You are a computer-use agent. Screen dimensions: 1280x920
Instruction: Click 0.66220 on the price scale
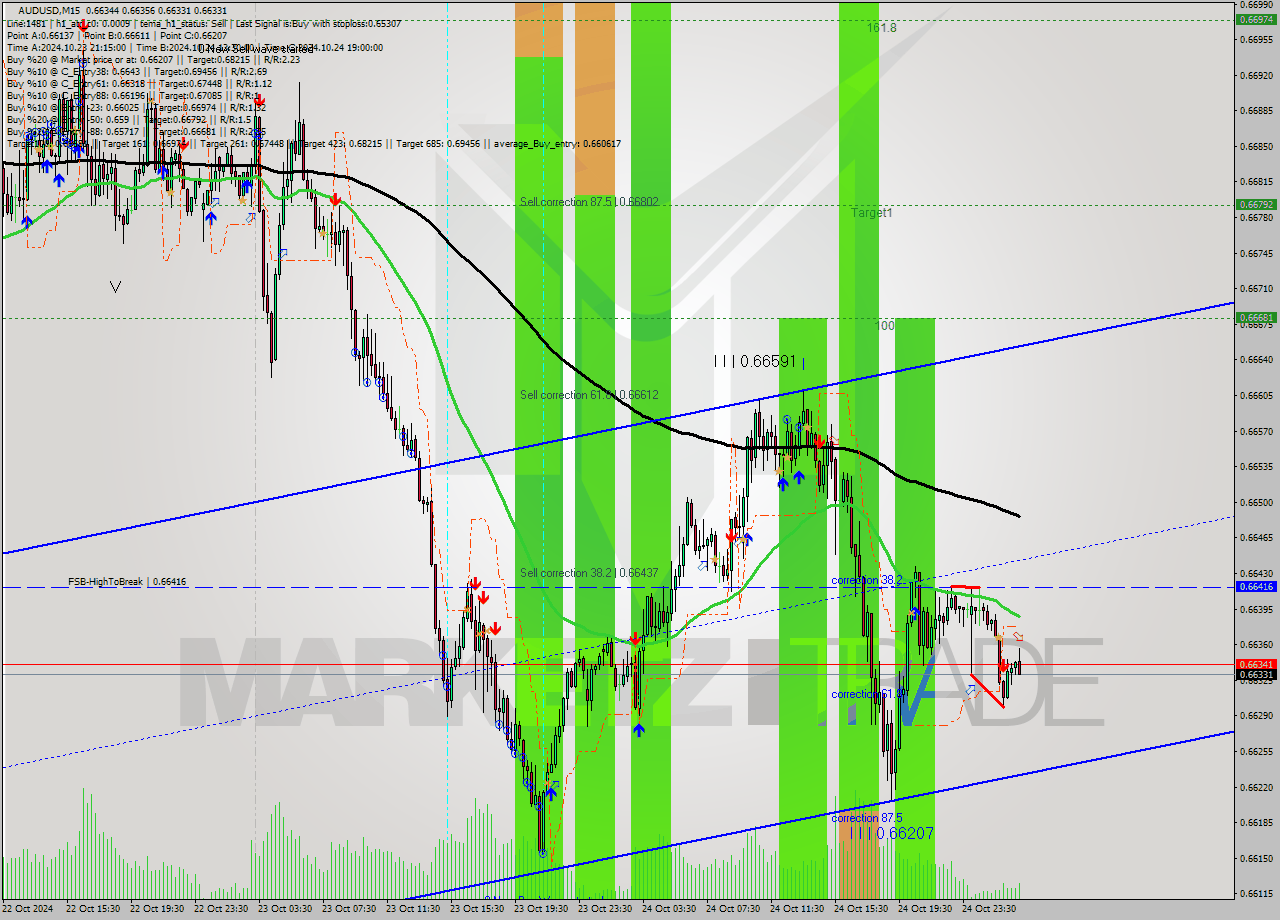pos(1256,787)
